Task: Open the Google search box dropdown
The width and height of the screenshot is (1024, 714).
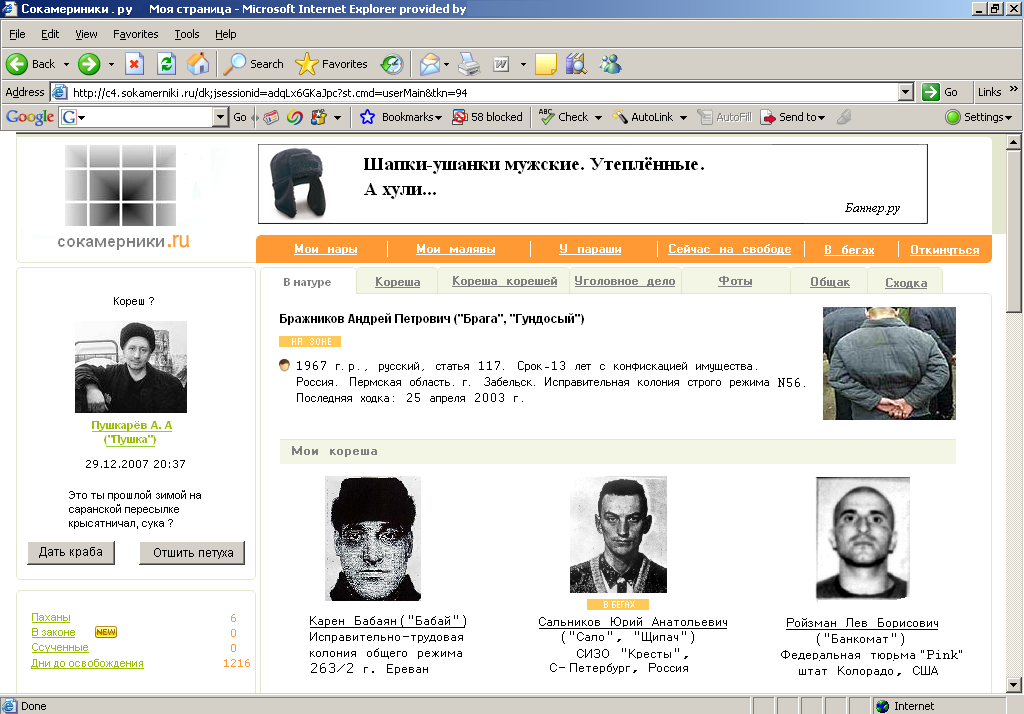Action: (x=221, y=117)
